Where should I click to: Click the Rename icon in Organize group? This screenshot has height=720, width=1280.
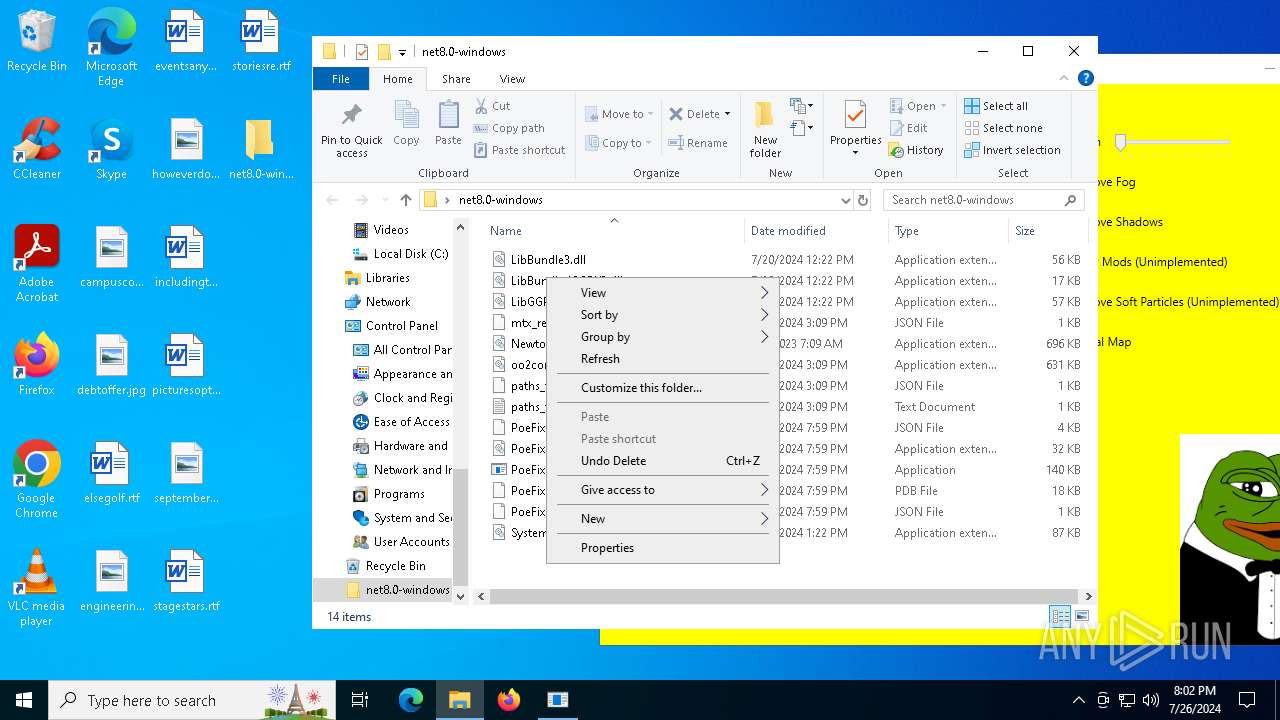point(676,143)
